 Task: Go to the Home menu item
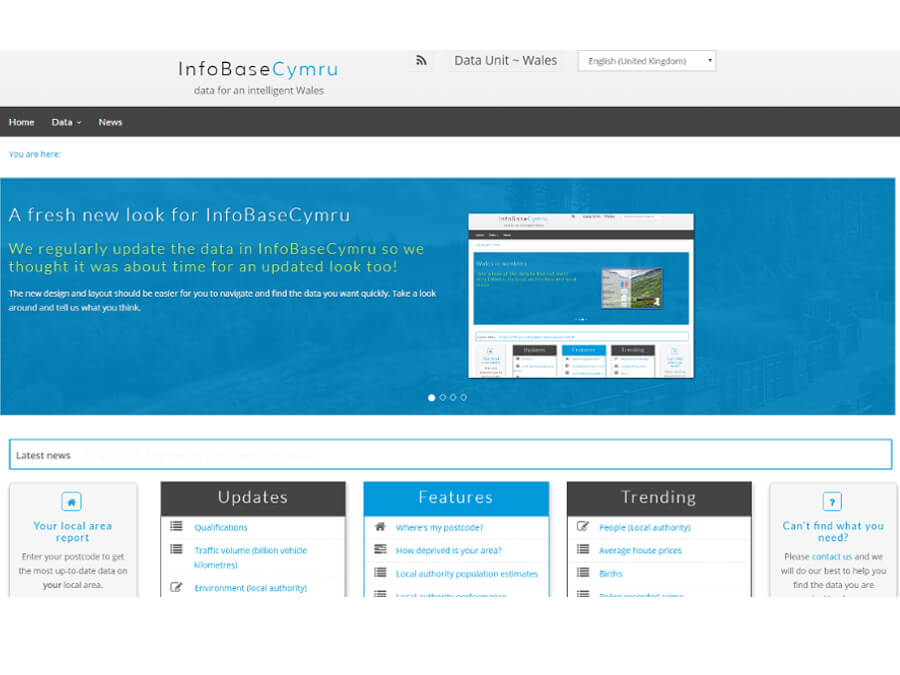[21, 122]
